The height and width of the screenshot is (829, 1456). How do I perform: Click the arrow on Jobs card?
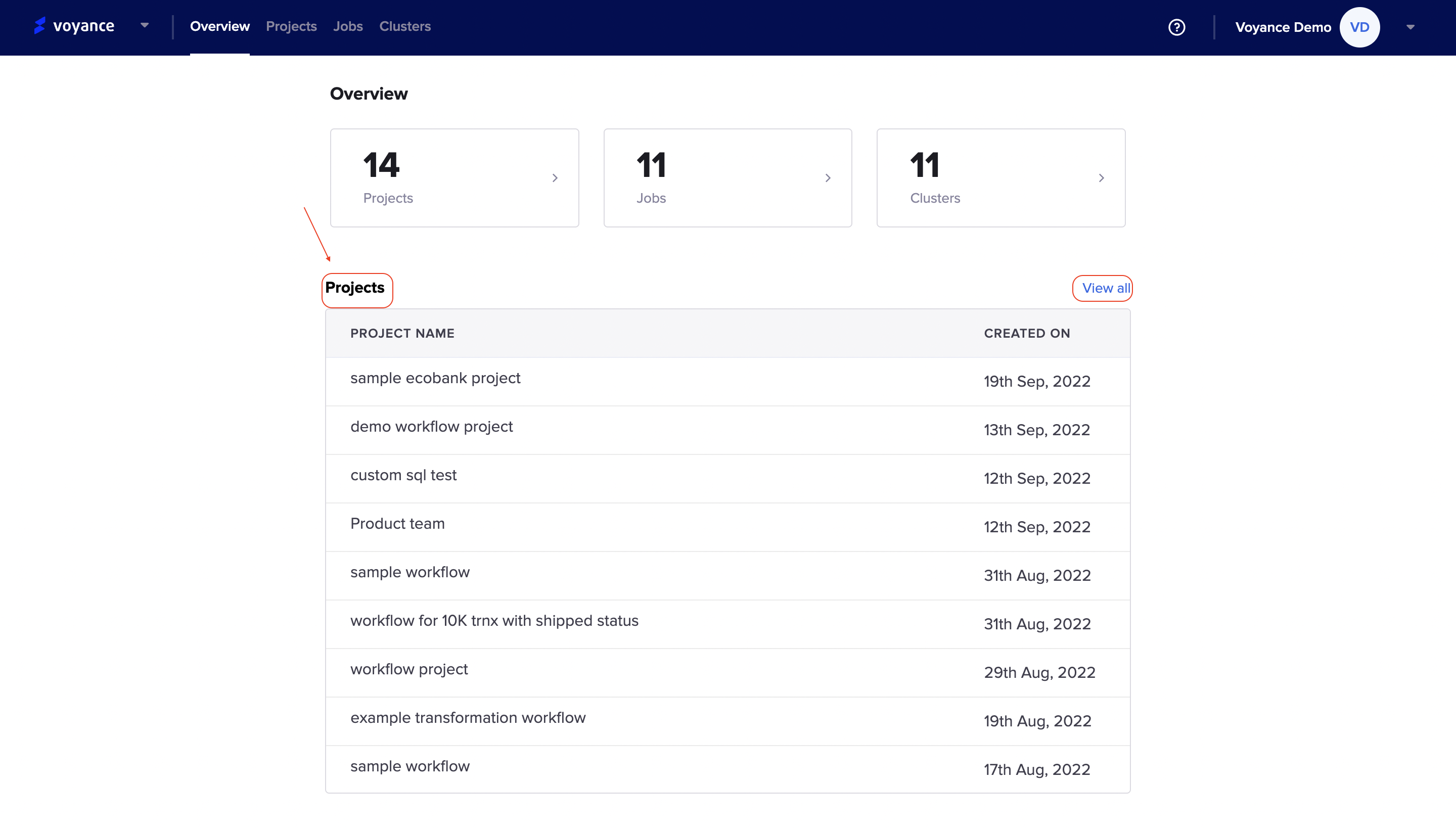[x=828, y=178]
